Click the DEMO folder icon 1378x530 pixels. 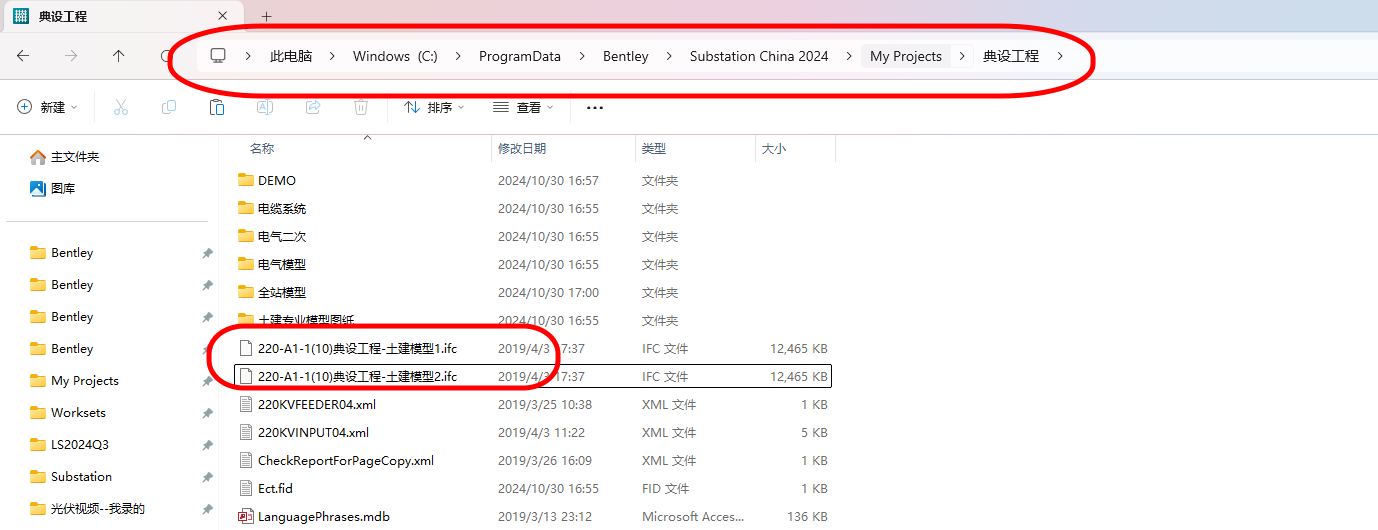pyautogui.click(x=246, y=180)
